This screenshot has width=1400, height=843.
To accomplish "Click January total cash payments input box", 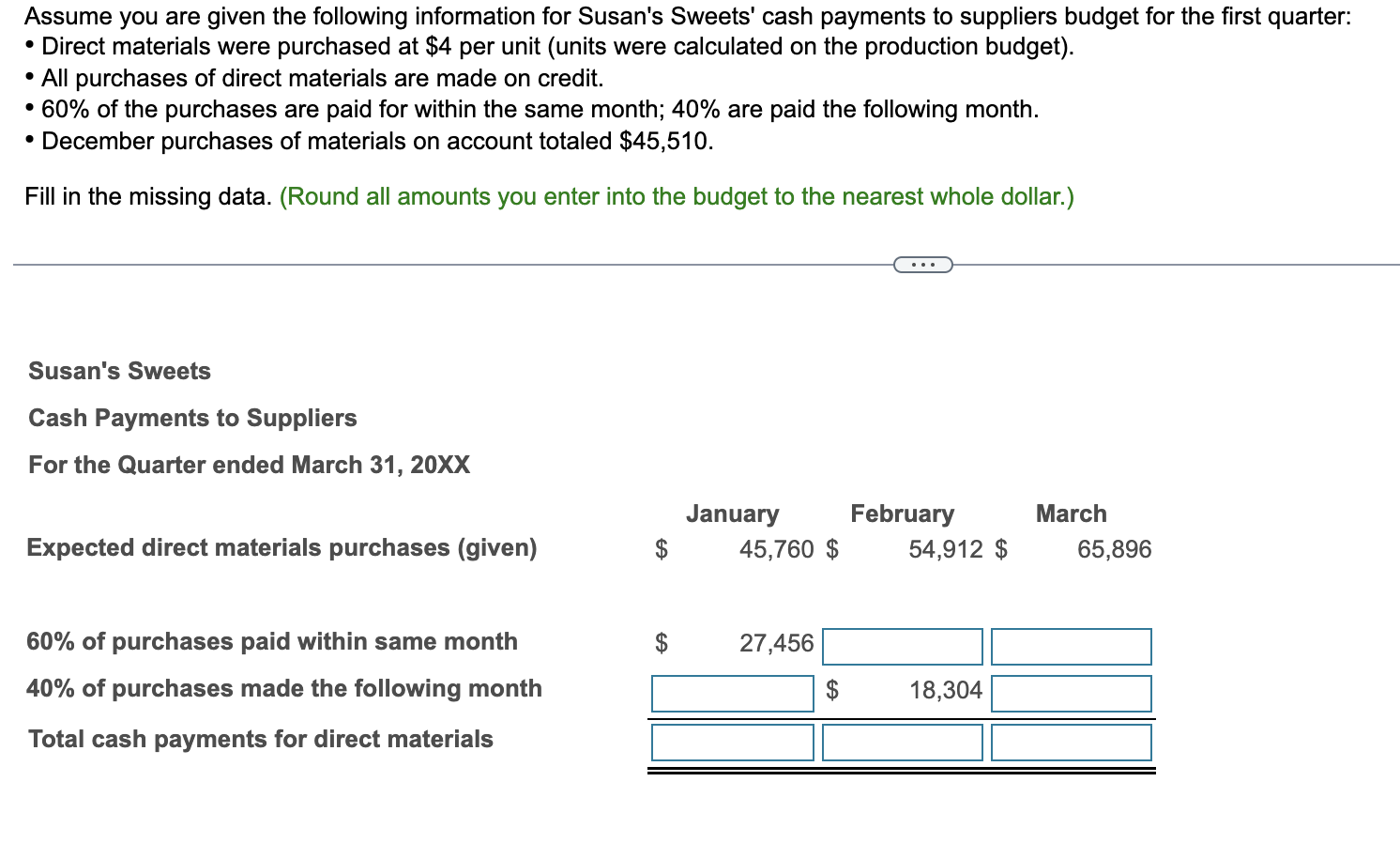I will [732, 743].
